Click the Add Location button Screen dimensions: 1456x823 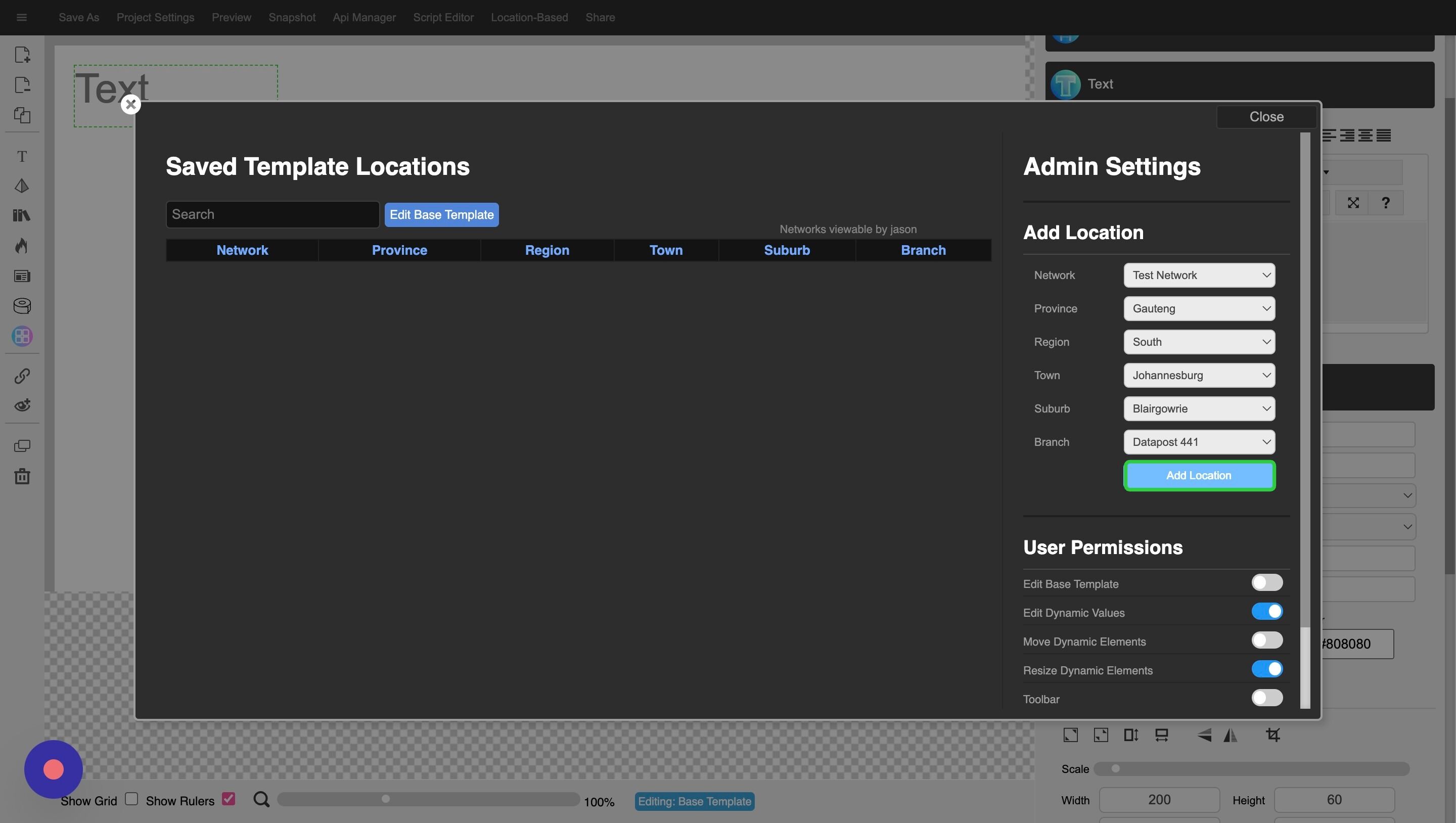1199,475
